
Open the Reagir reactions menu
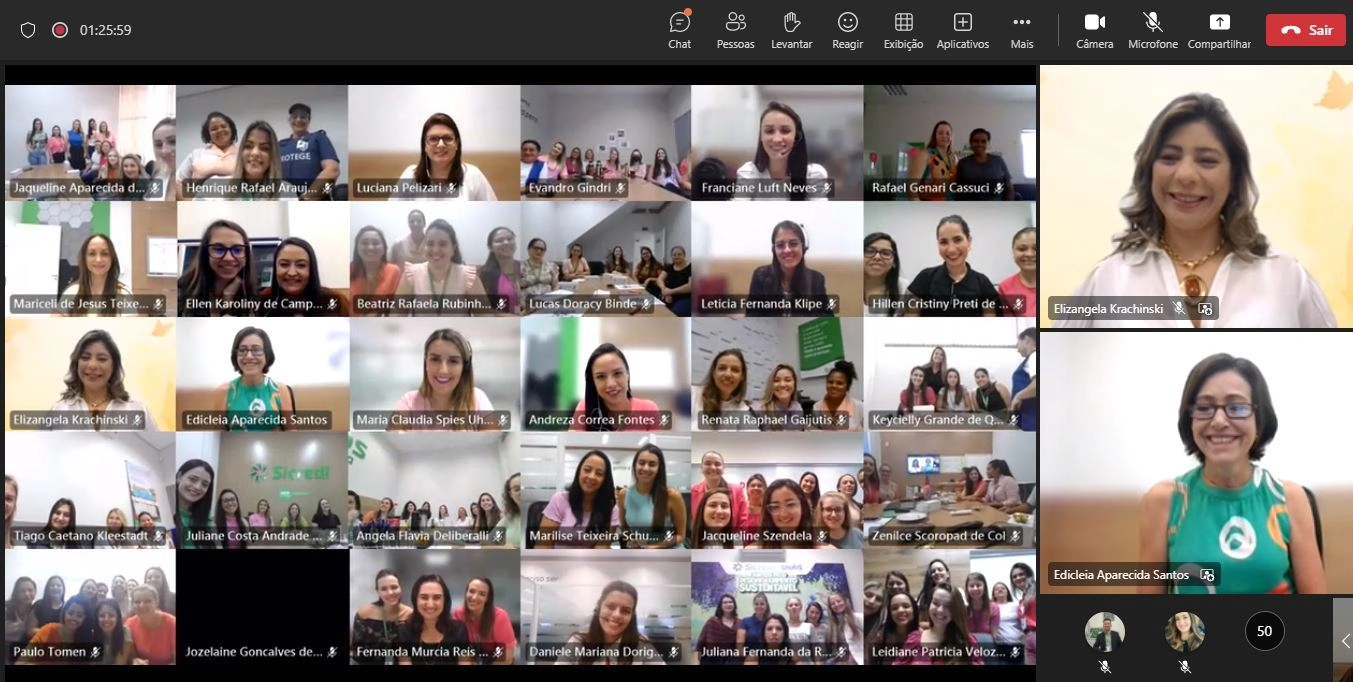(x=848, y=30)
